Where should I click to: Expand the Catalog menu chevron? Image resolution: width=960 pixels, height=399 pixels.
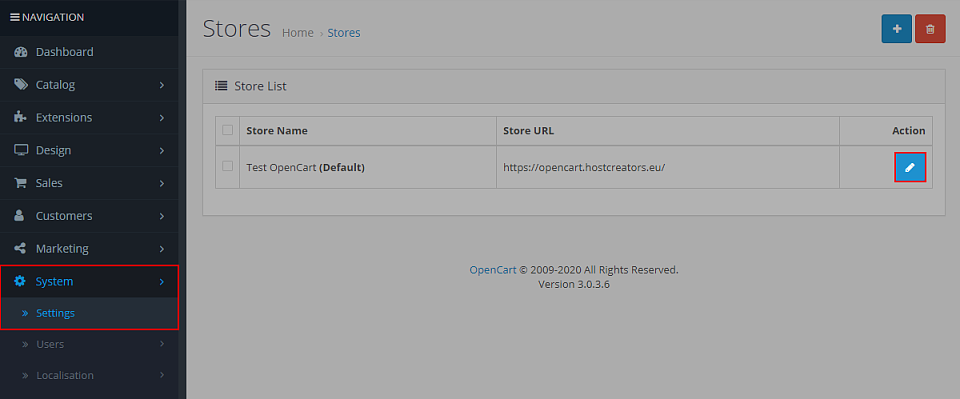point(162,85)
